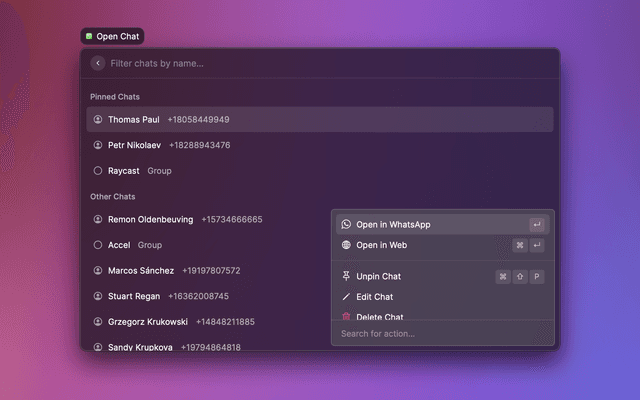This screenshot has width=640, height=400.
Task: Click Thomas Paul's avatar icon
Action: (98, 120)
